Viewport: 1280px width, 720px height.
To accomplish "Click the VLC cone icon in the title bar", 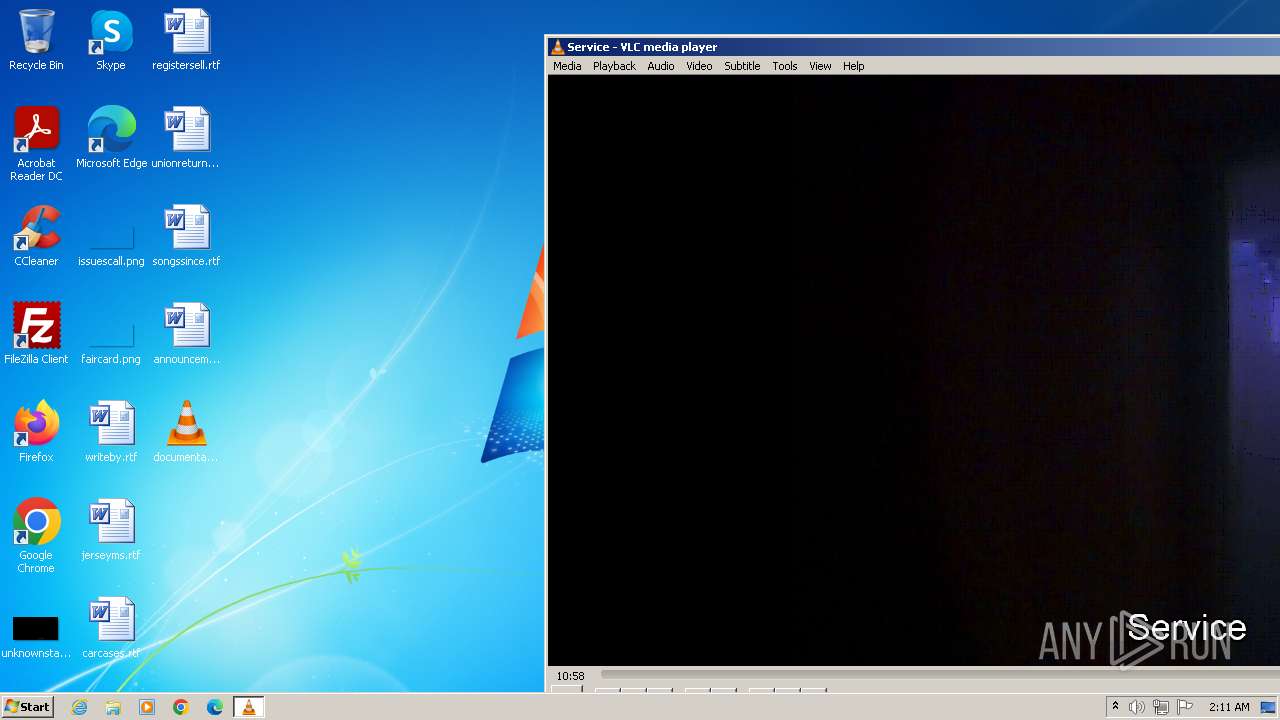I will (558, 47).
